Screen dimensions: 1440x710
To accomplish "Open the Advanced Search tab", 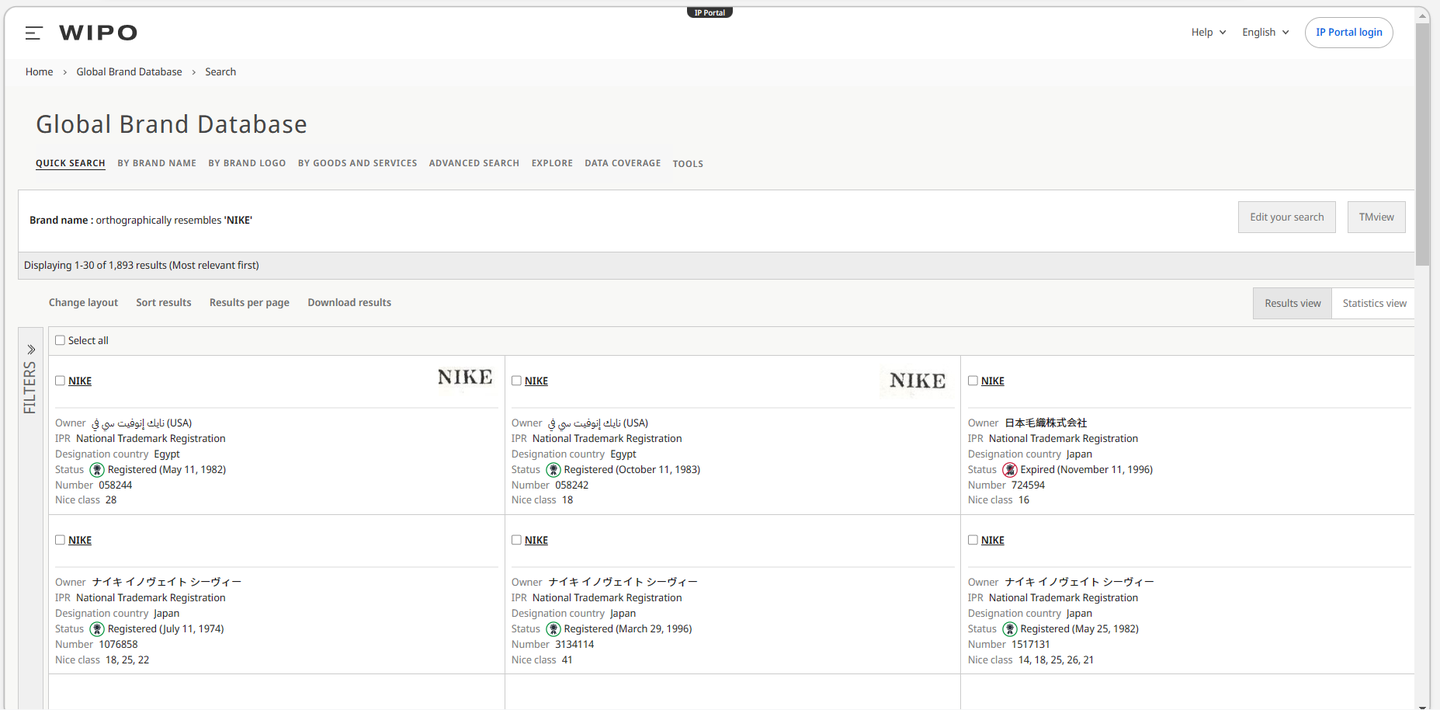I will (474, 163).
